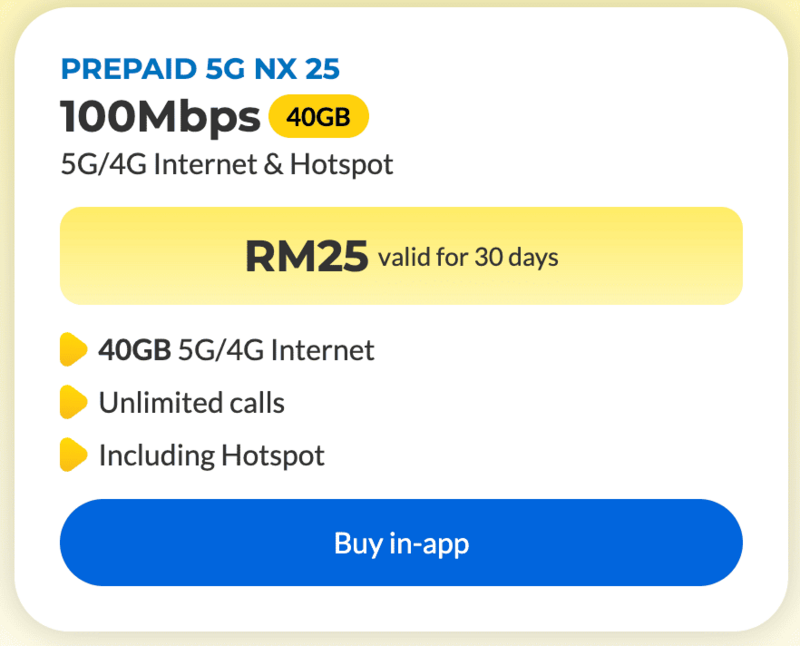Click the Unlimited calls feature text
The height and width of the screenshot is (646, 800).
point(191,403)
